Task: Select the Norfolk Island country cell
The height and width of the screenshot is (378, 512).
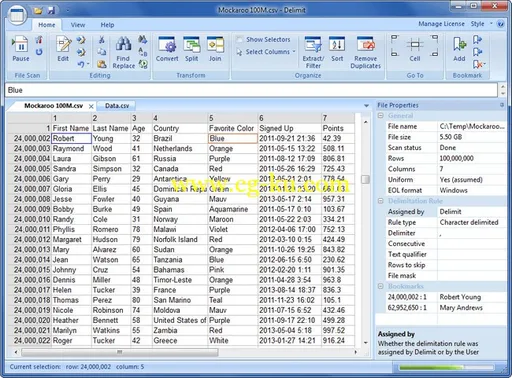Action: tap(180, 240)
